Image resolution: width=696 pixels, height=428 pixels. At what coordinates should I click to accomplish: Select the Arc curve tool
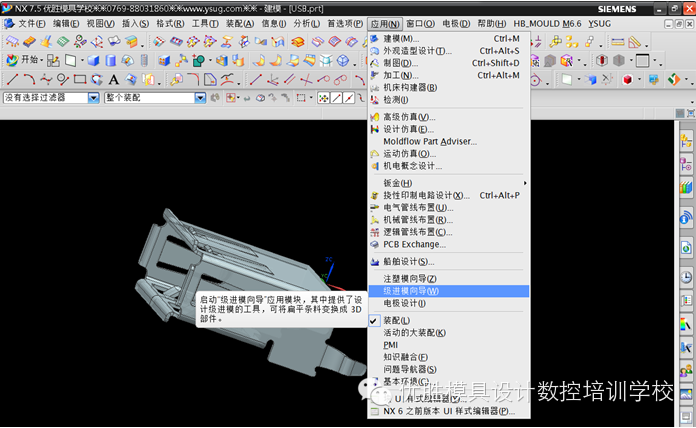29,79
